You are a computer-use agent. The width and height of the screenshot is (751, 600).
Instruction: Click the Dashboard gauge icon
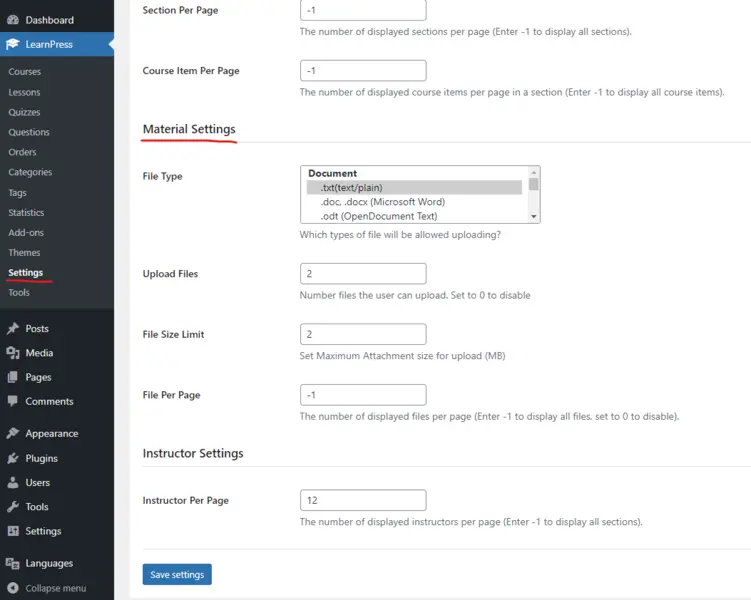[13, 20]
